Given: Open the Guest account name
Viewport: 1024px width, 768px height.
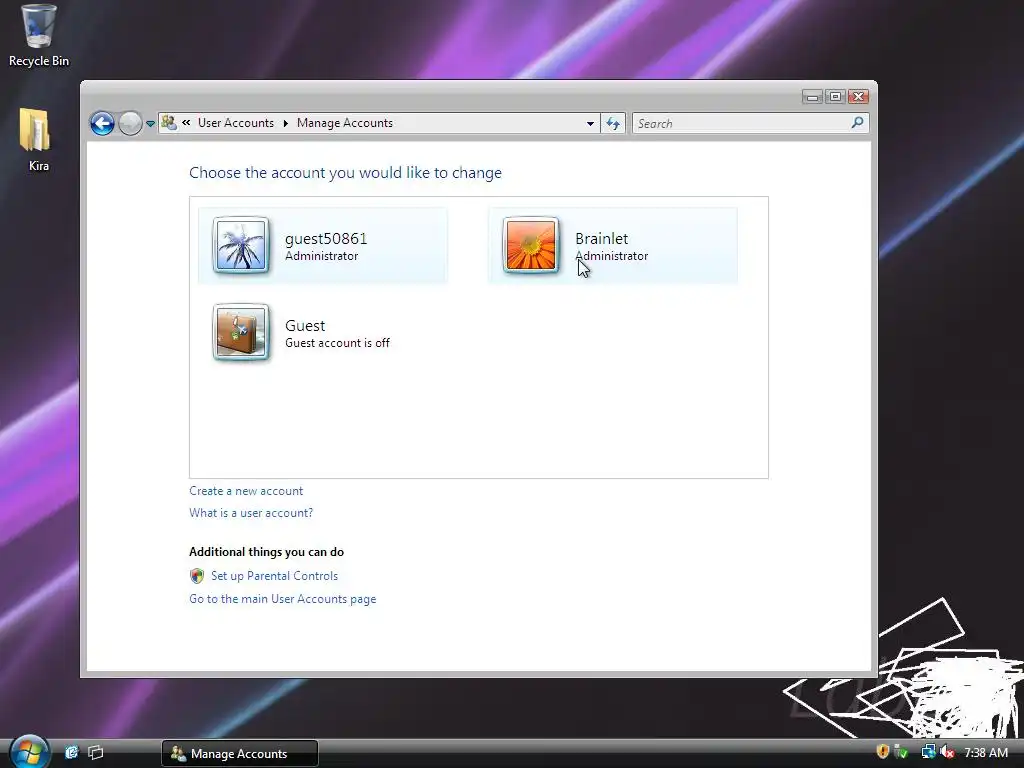Looking at the screenshot, I should (x=305, y=325).
